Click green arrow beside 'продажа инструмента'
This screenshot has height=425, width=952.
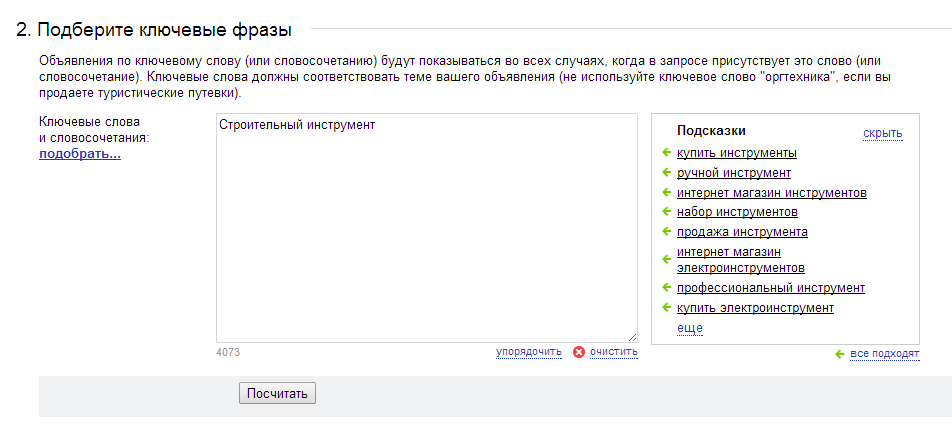pyautogui.click(x=666, y=231)
